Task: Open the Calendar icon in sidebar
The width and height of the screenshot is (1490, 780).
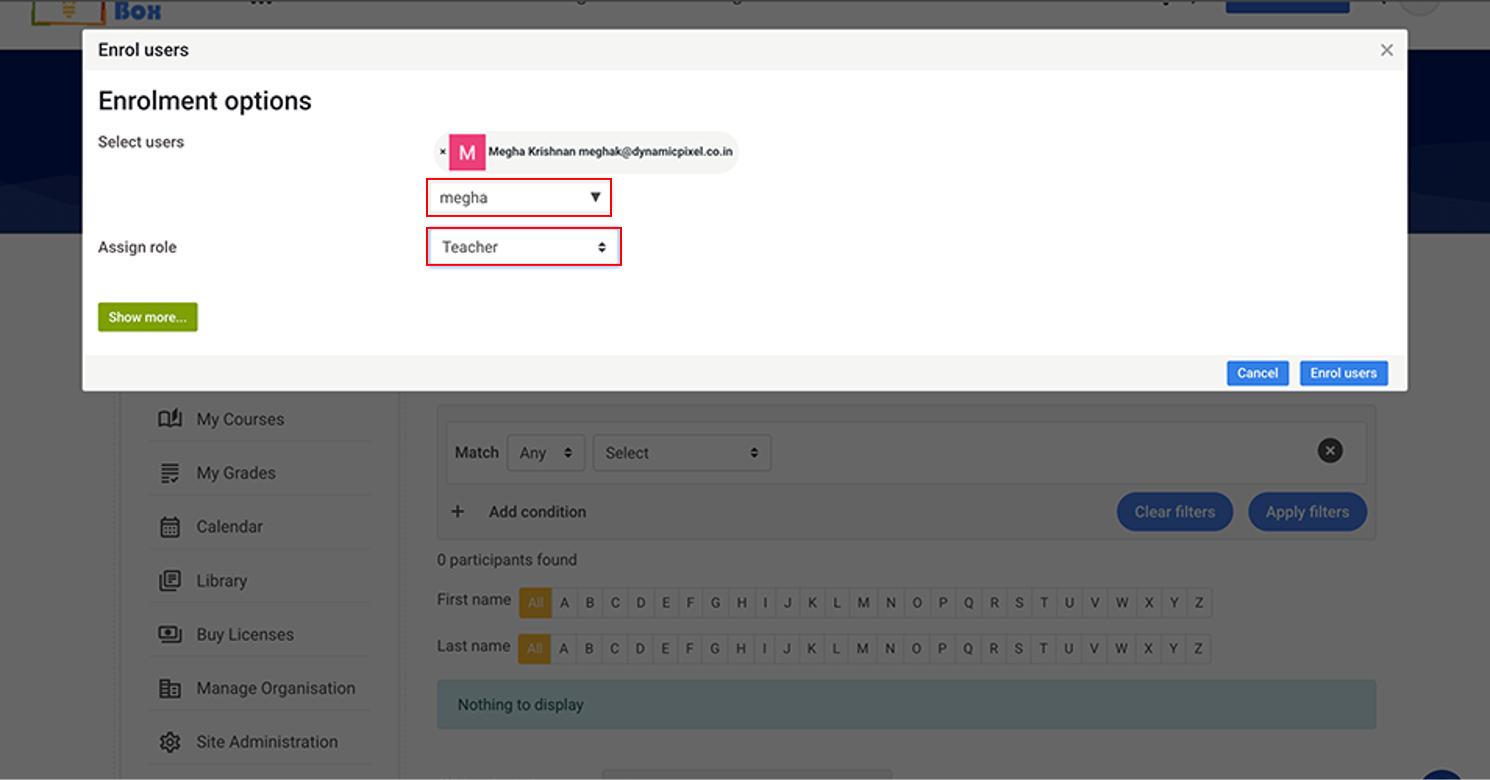Action: click(x=170, y=527)
